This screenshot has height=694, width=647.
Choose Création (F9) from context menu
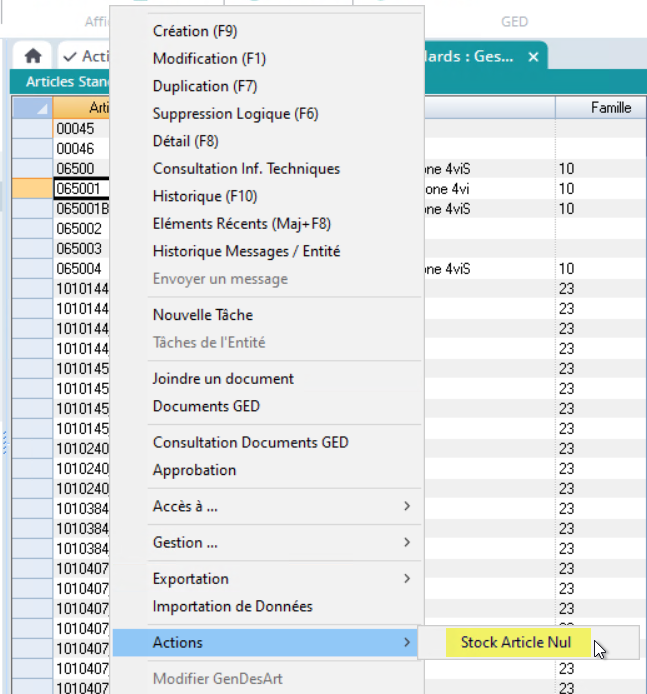pos(195,32)
